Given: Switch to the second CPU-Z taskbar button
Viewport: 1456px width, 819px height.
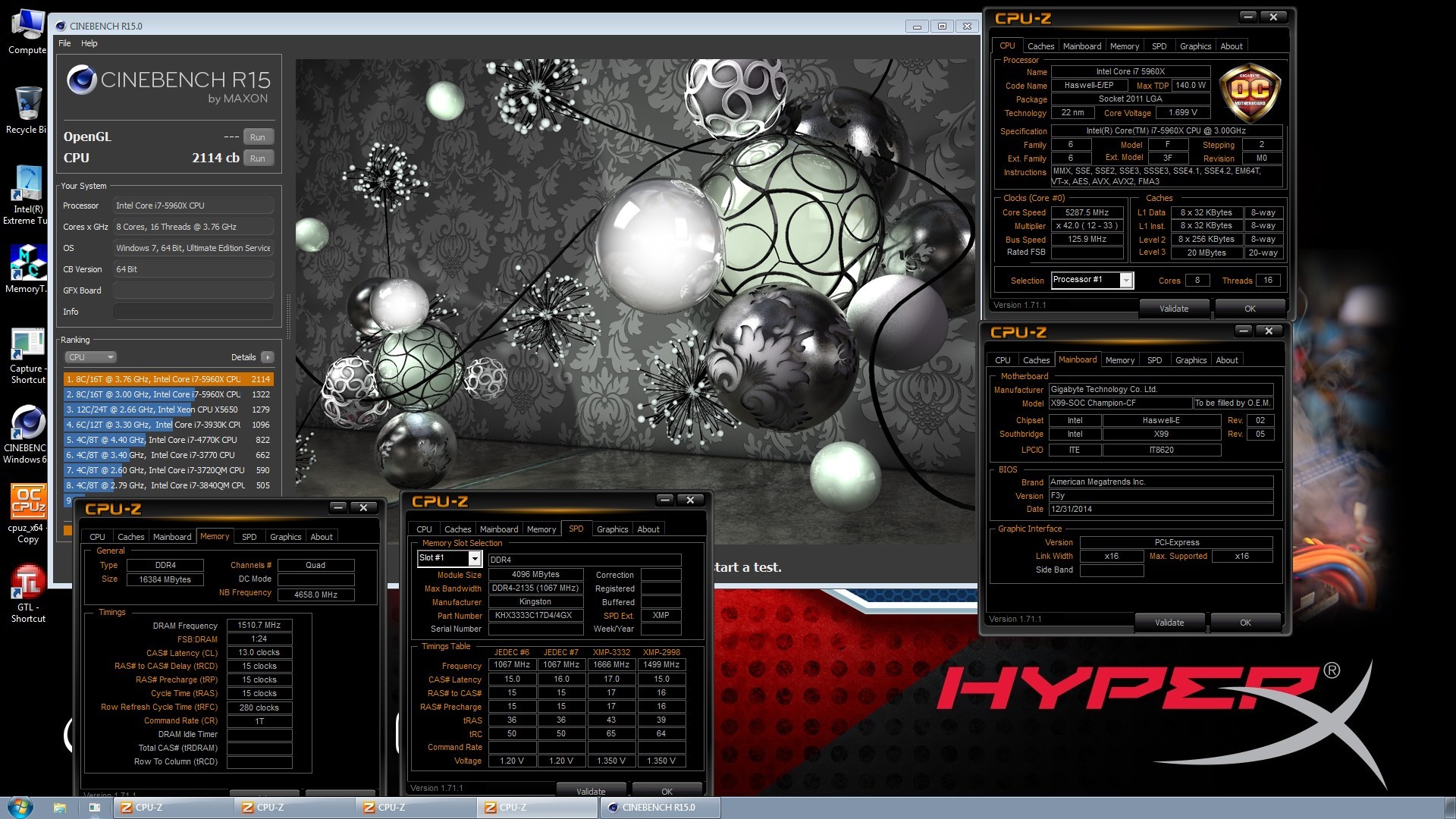Looking at the screenshot, I should click(296, 808).
